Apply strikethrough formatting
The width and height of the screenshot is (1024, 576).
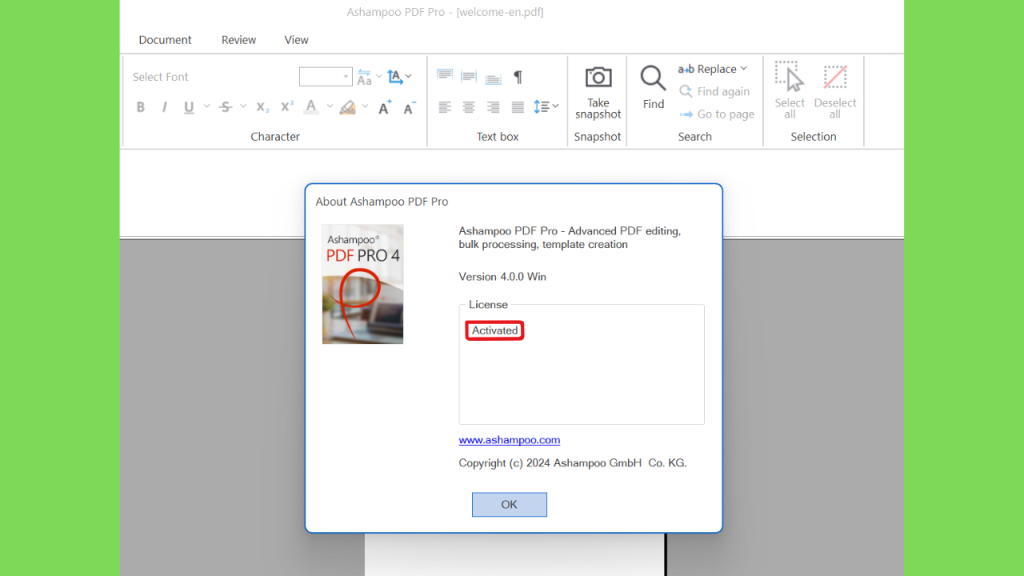[x=226, y=107]
